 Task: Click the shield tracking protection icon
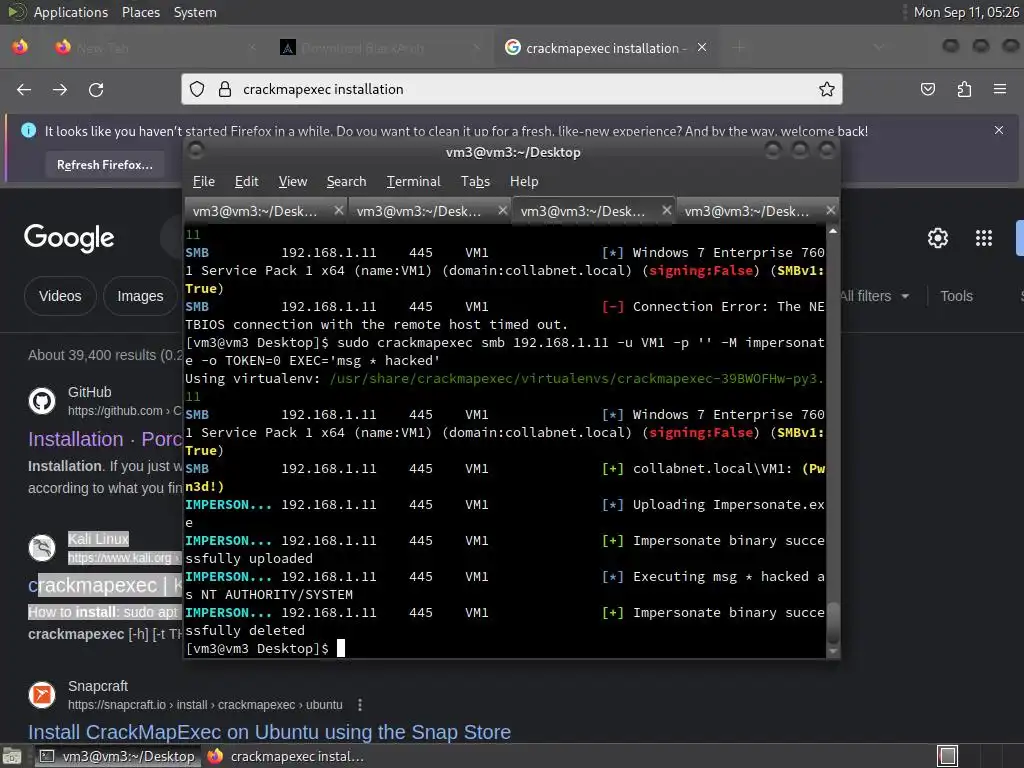197,89
